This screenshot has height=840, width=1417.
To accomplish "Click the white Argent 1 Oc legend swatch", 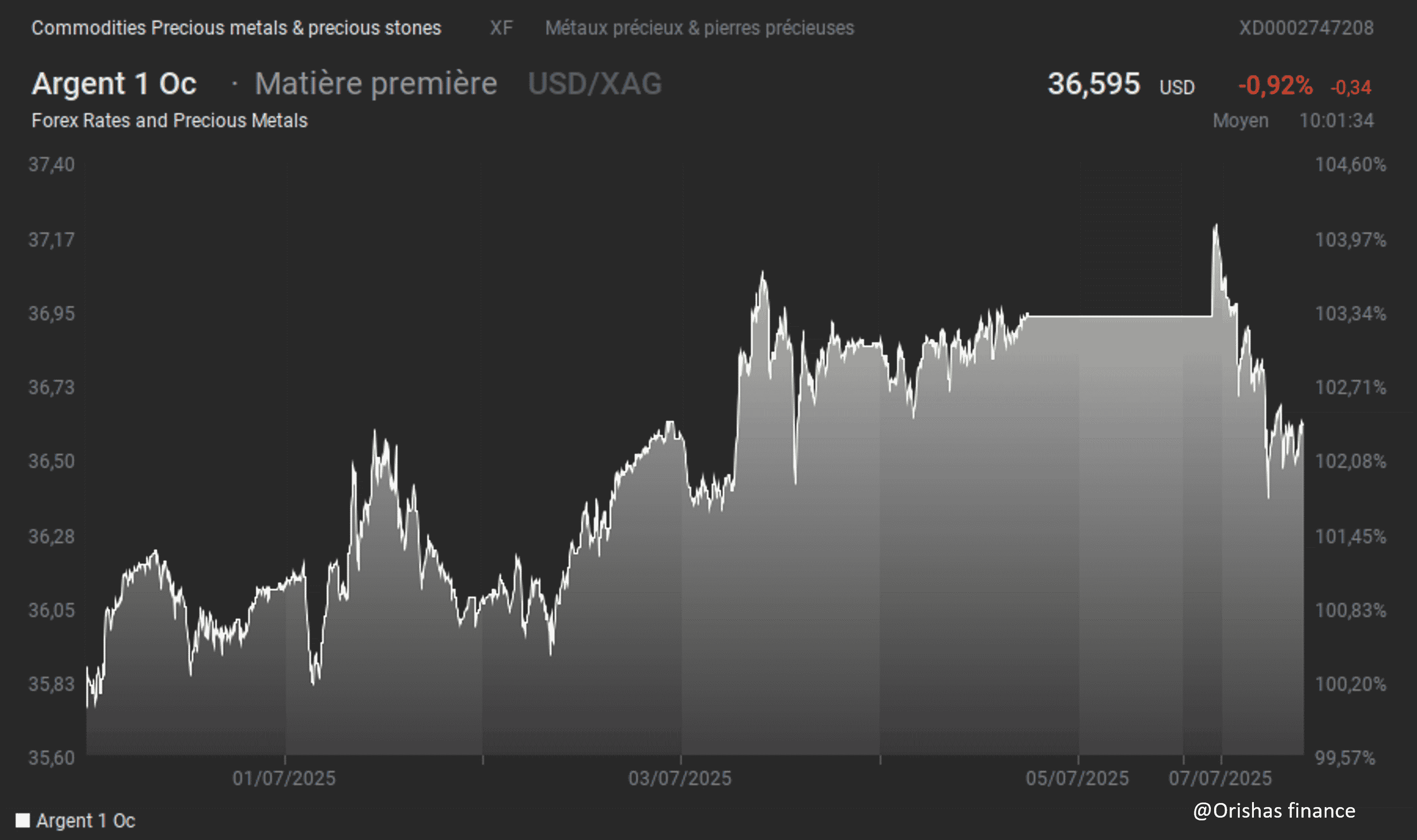I will (22, 820).
